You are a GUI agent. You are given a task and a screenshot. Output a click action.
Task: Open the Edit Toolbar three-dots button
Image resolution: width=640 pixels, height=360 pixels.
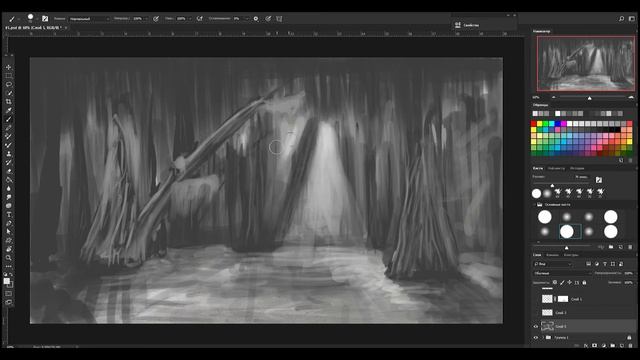(9, 267)
